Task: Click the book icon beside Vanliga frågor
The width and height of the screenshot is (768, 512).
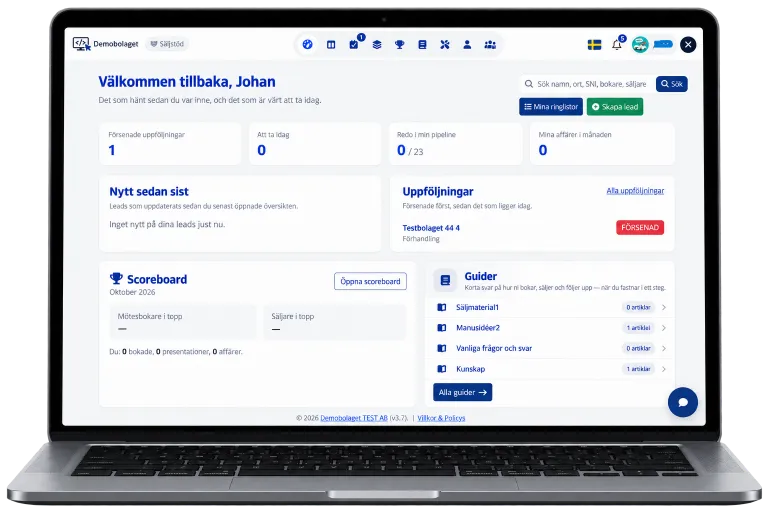Action: [x=442, y=348]
